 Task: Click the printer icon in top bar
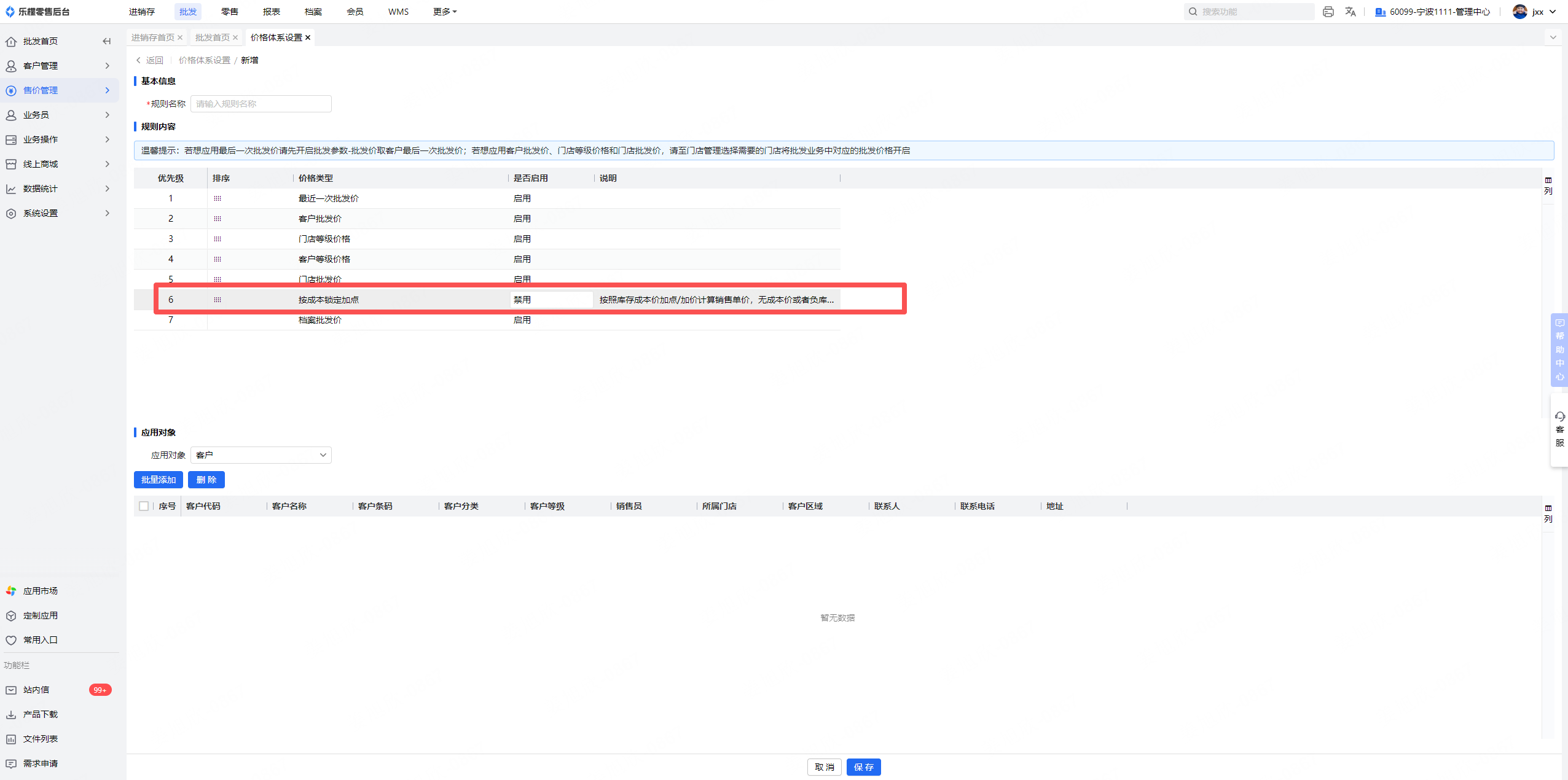(x=1328, y=12)
